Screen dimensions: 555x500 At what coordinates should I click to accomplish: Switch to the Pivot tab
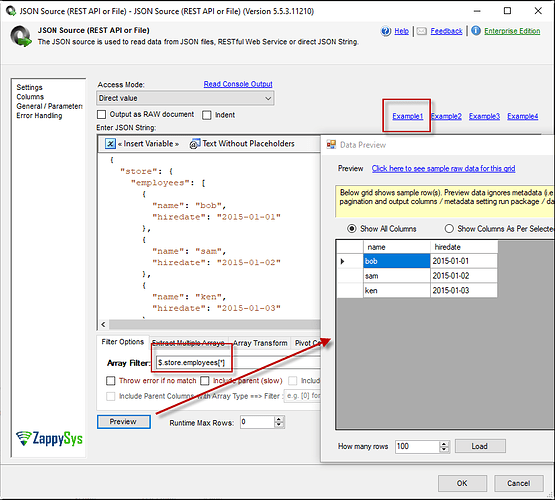[306, 343]
